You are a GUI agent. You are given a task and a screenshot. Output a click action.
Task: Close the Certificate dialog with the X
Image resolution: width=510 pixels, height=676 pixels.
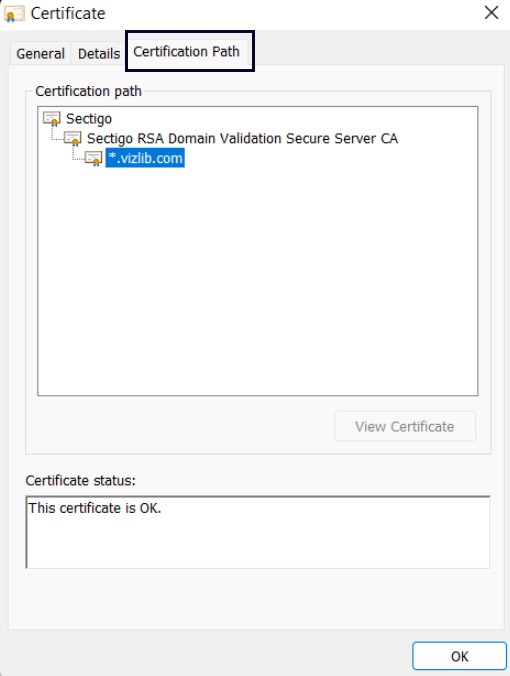tap(491, 13)
